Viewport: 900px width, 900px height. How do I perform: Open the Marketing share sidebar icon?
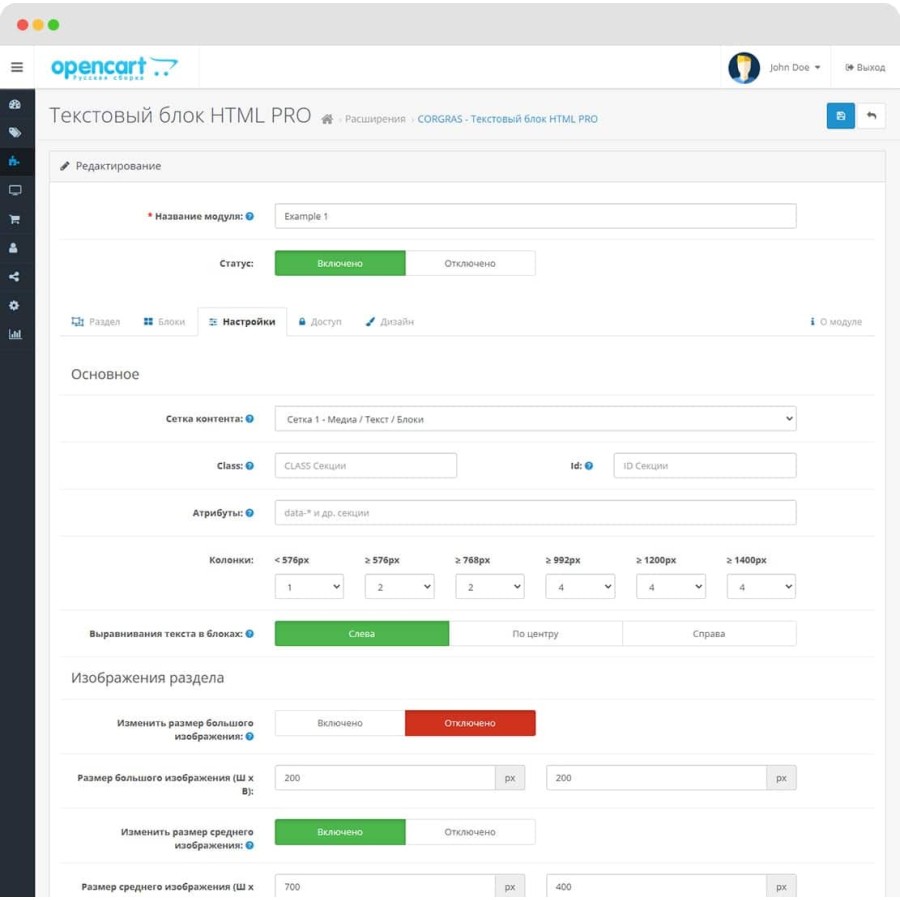tap(14, 277)
